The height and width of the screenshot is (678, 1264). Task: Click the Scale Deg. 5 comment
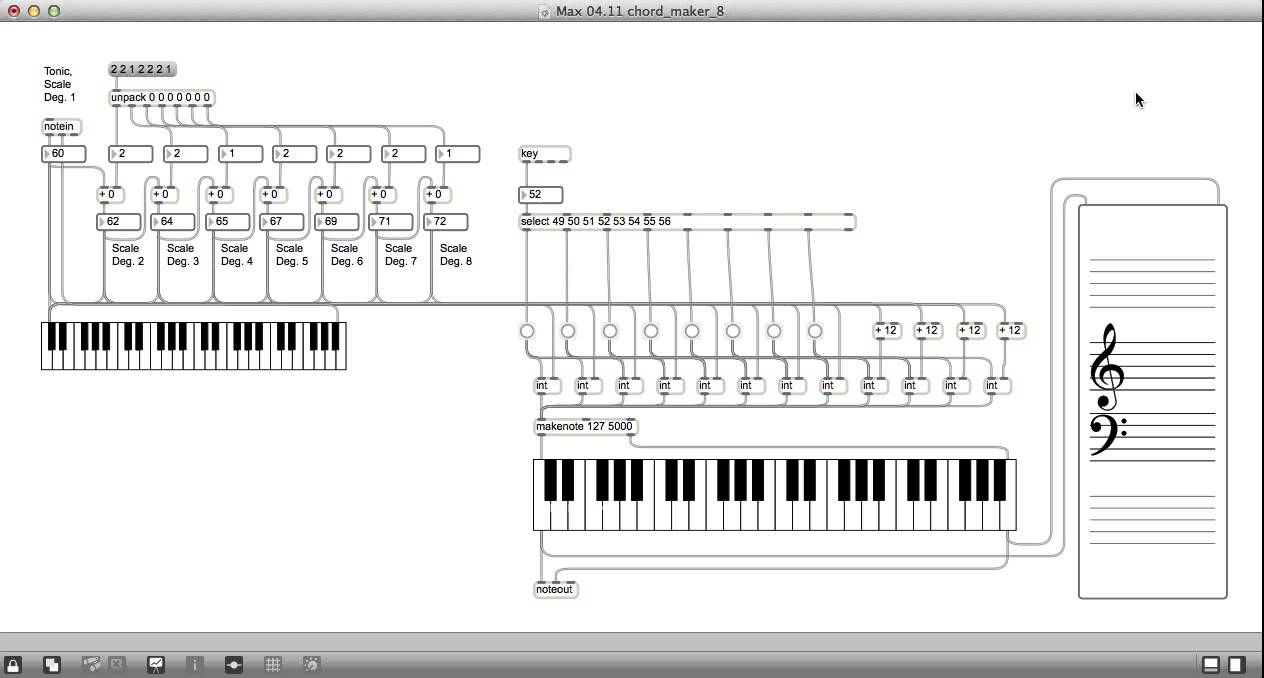292,255
